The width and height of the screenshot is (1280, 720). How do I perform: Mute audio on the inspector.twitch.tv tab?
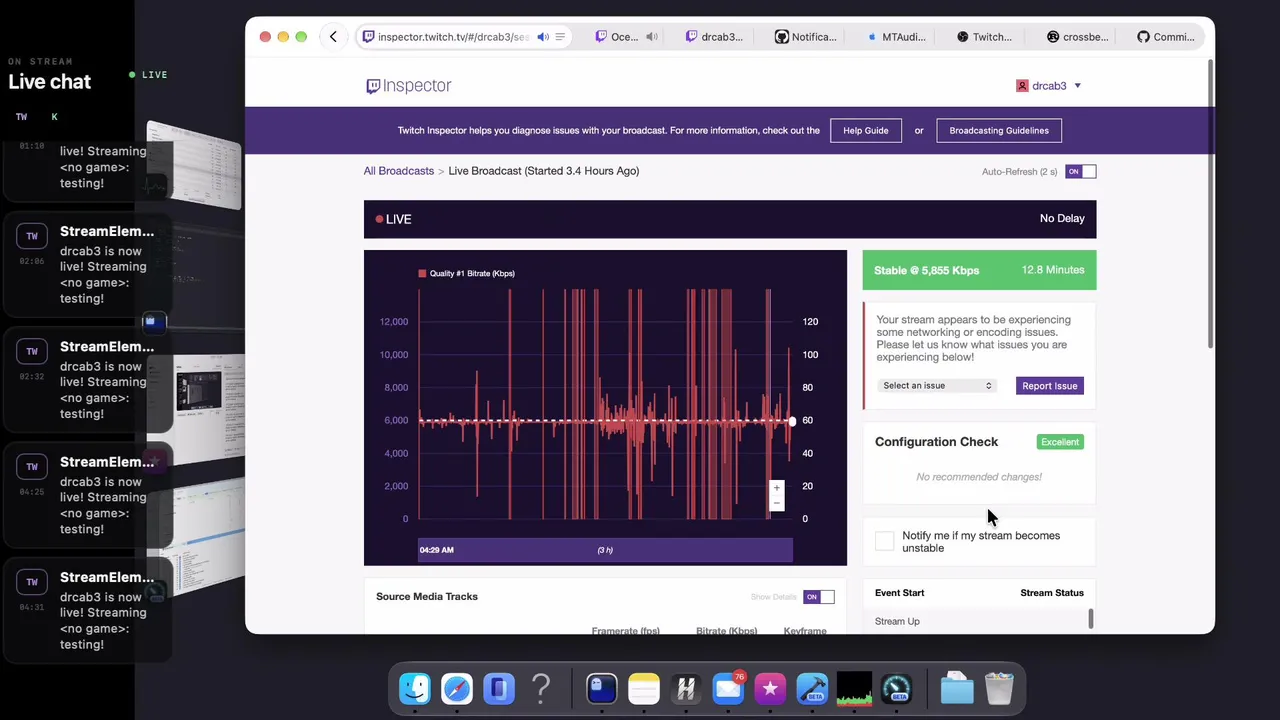[543, 37]
